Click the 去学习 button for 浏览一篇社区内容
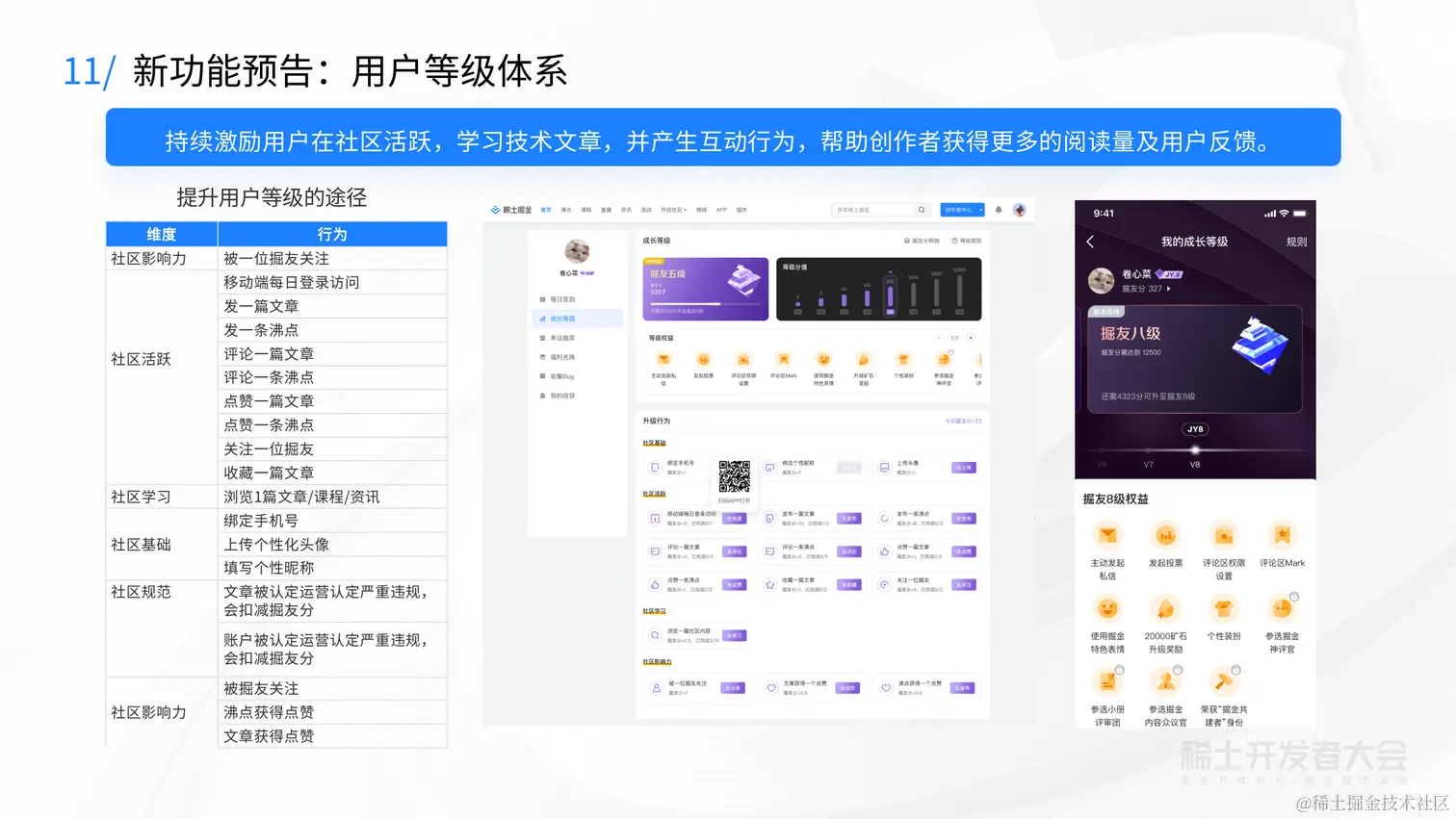 [734, 636]
